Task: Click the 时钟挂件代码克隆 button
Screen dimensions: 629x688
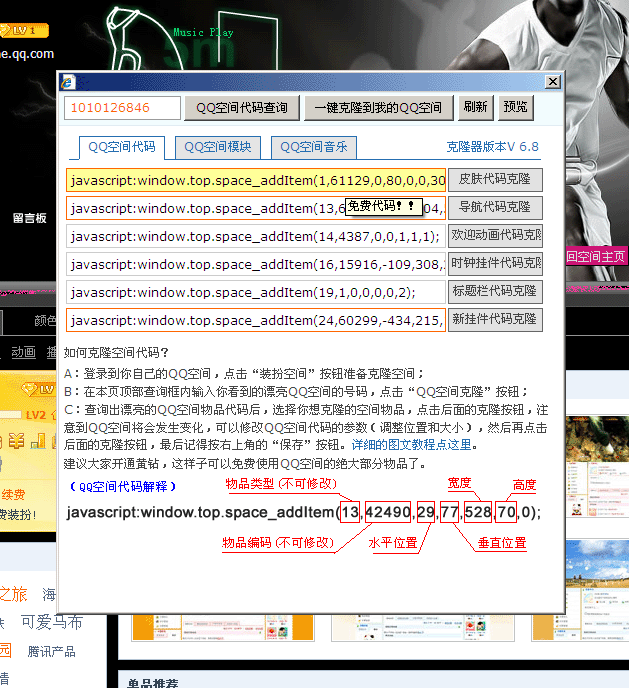Action: (x=495, y=264)
